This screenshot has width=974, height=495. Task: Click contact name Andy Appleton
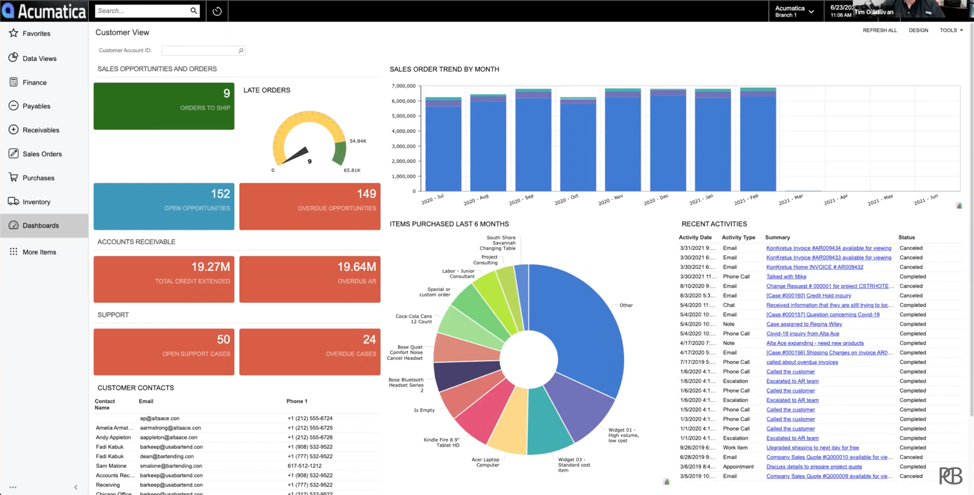pos(113,437)
